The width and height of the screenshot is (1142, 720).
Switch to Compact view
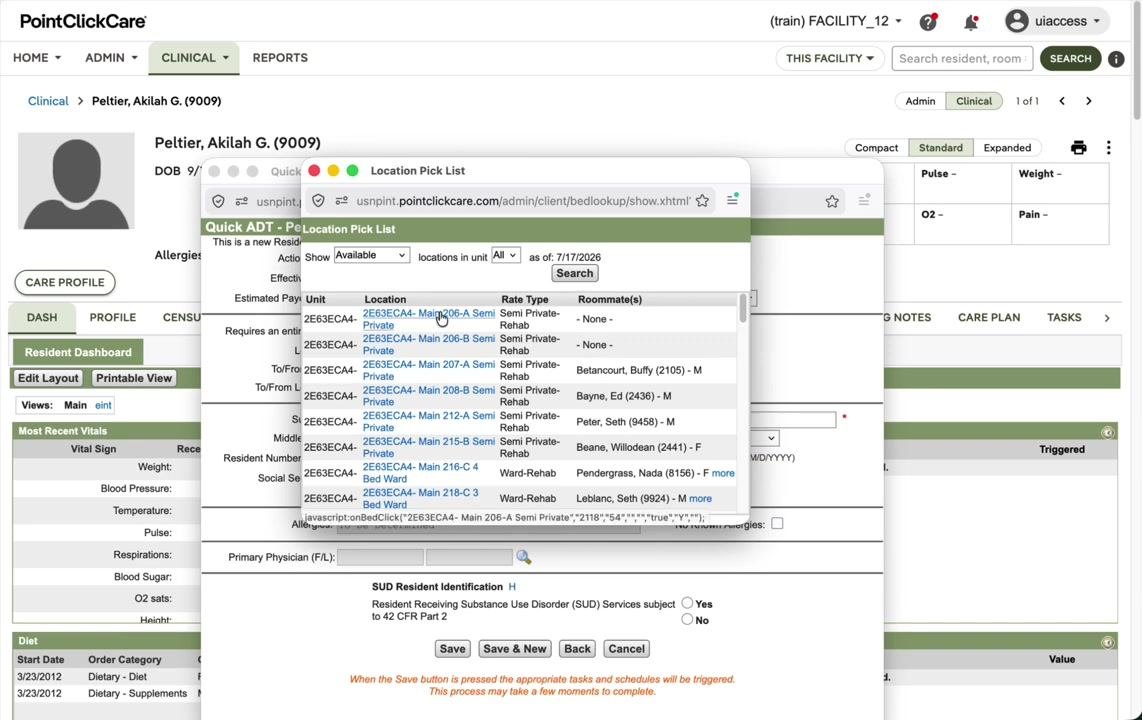876,148
